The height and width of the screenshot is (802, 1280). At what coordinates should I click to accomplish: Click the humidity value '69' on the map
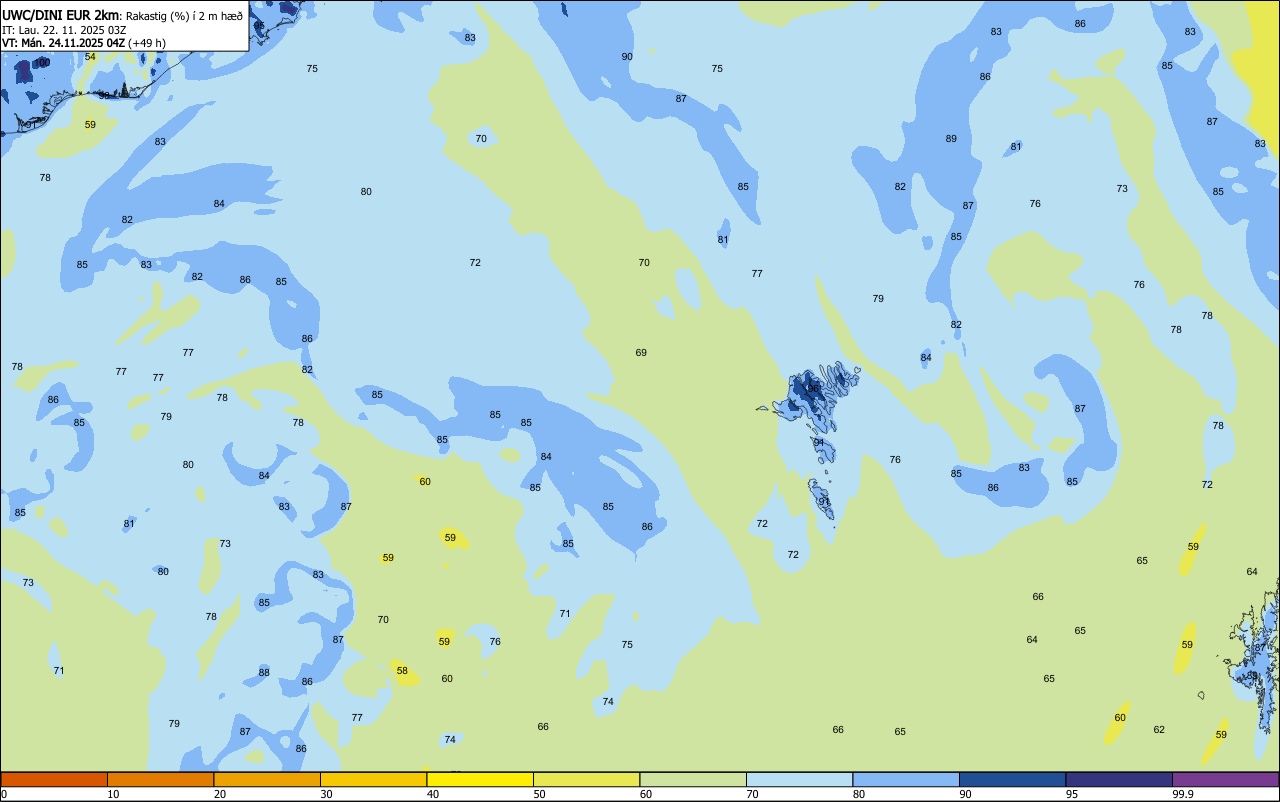pos(641,353)
